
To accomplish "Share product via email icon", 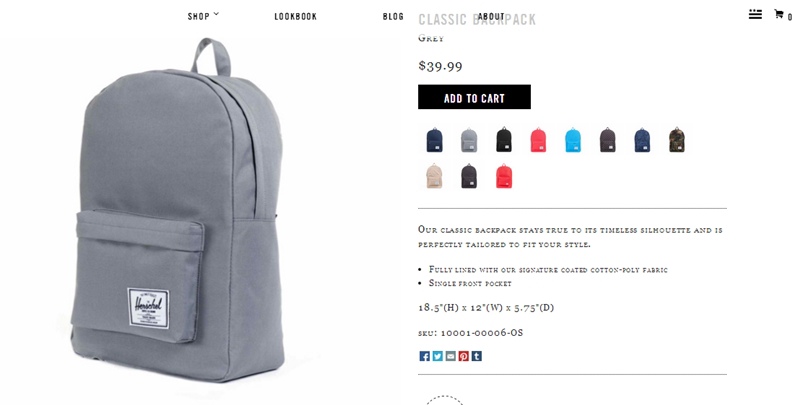I will [x=451, y=356].
